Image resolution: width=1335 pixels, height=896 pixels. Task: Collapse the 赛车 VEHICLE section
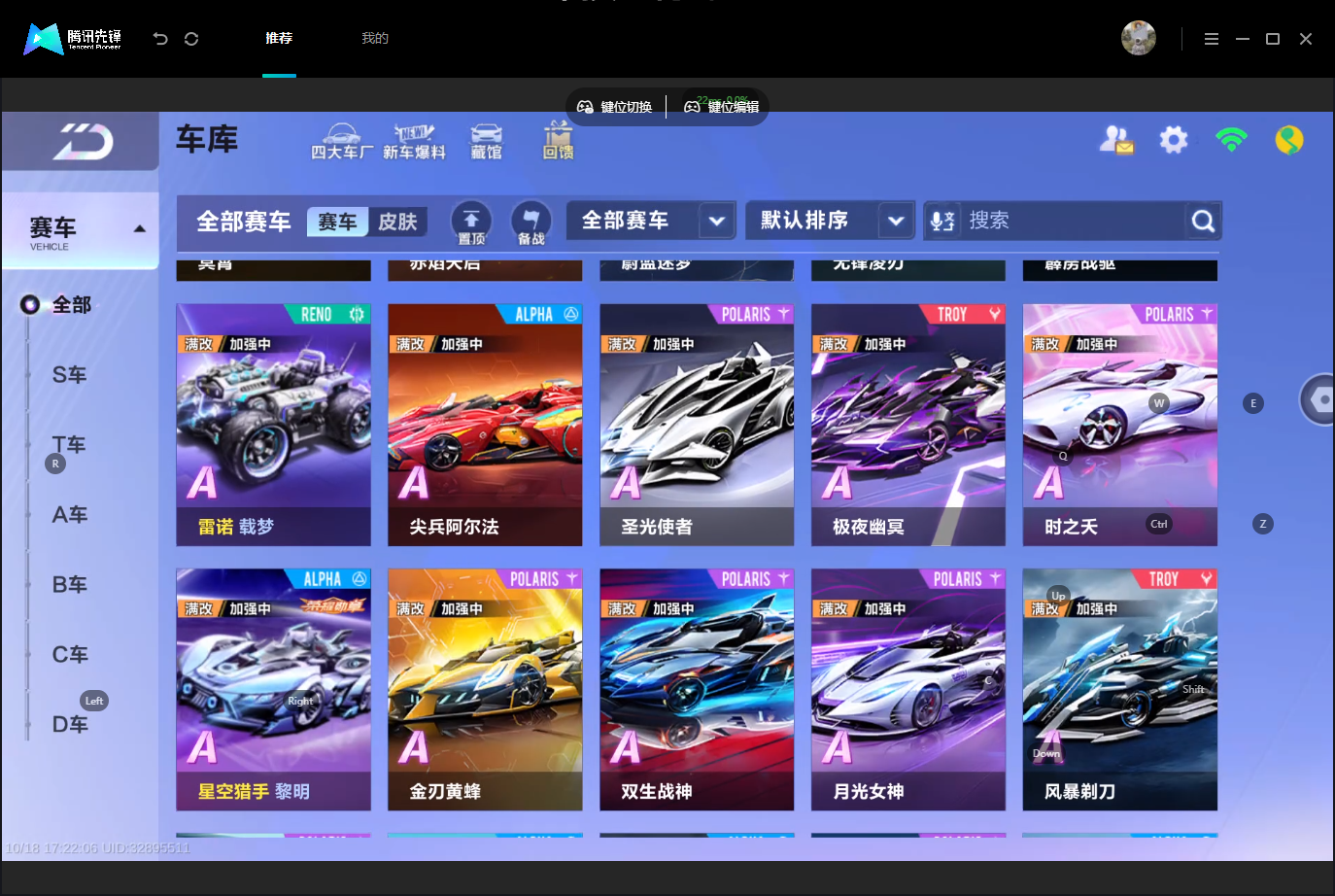pos(81,231)
